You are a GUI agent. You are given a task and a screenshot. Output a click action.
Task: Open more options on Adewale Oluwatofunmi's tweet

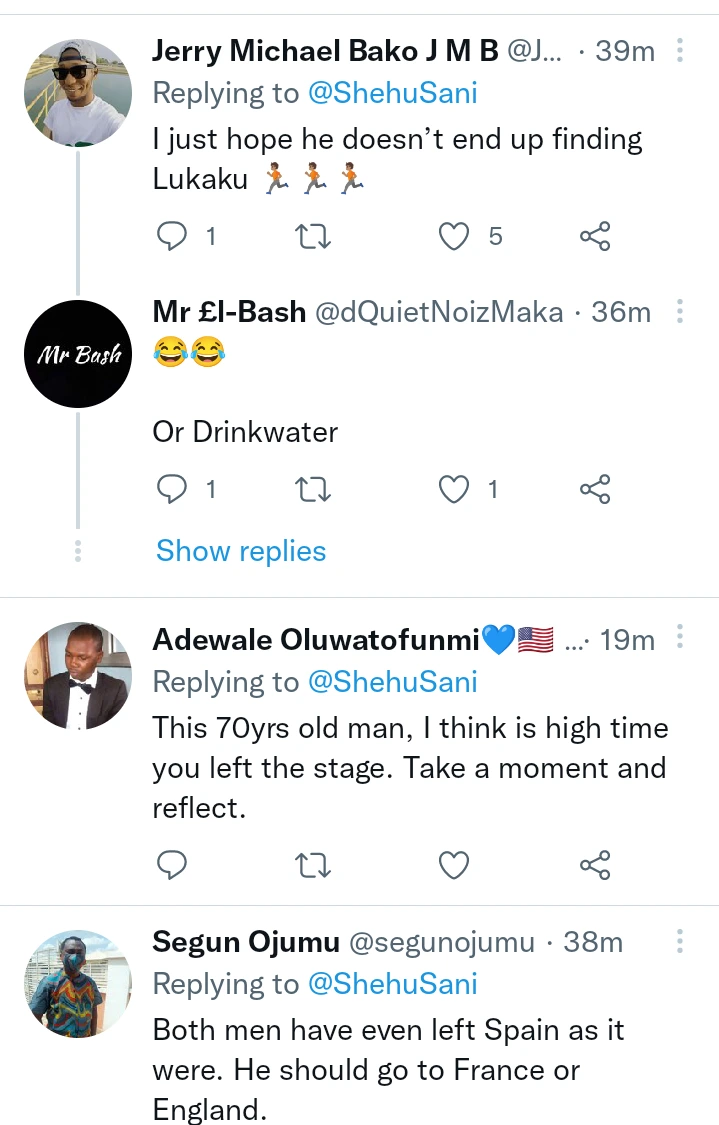click(680, 639)
